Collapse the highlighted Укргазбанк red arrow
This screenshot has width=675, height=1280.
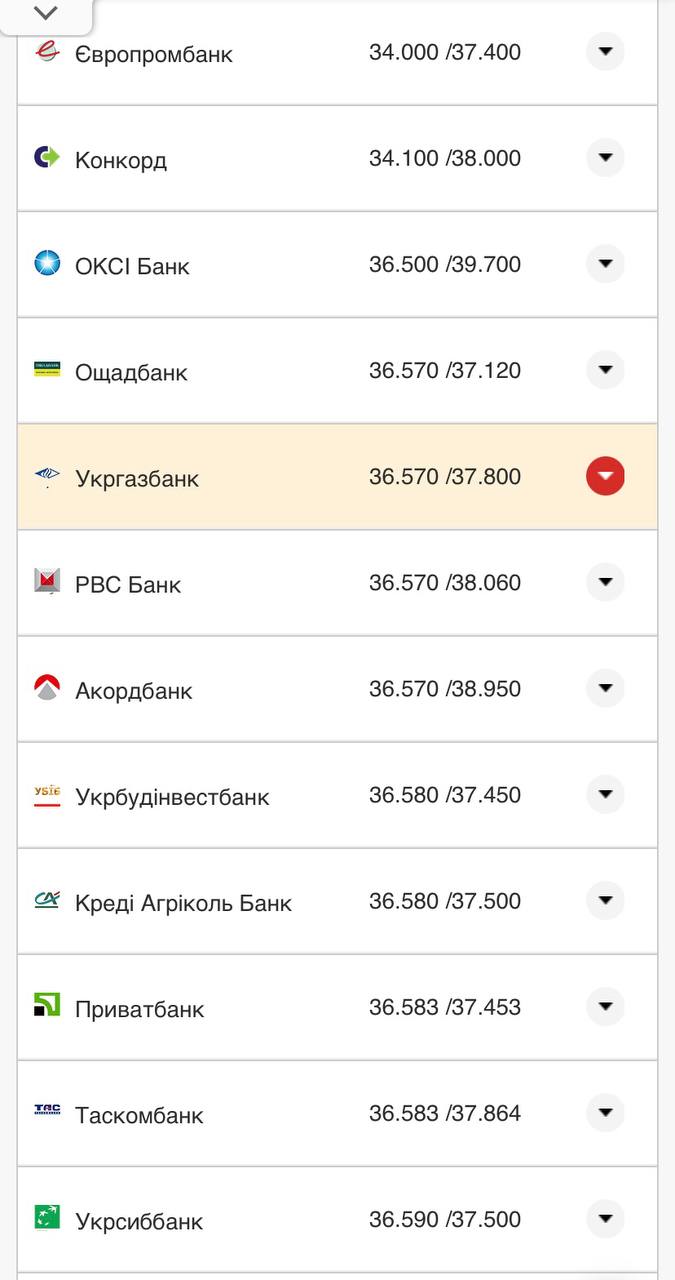(x=605, y=476)
